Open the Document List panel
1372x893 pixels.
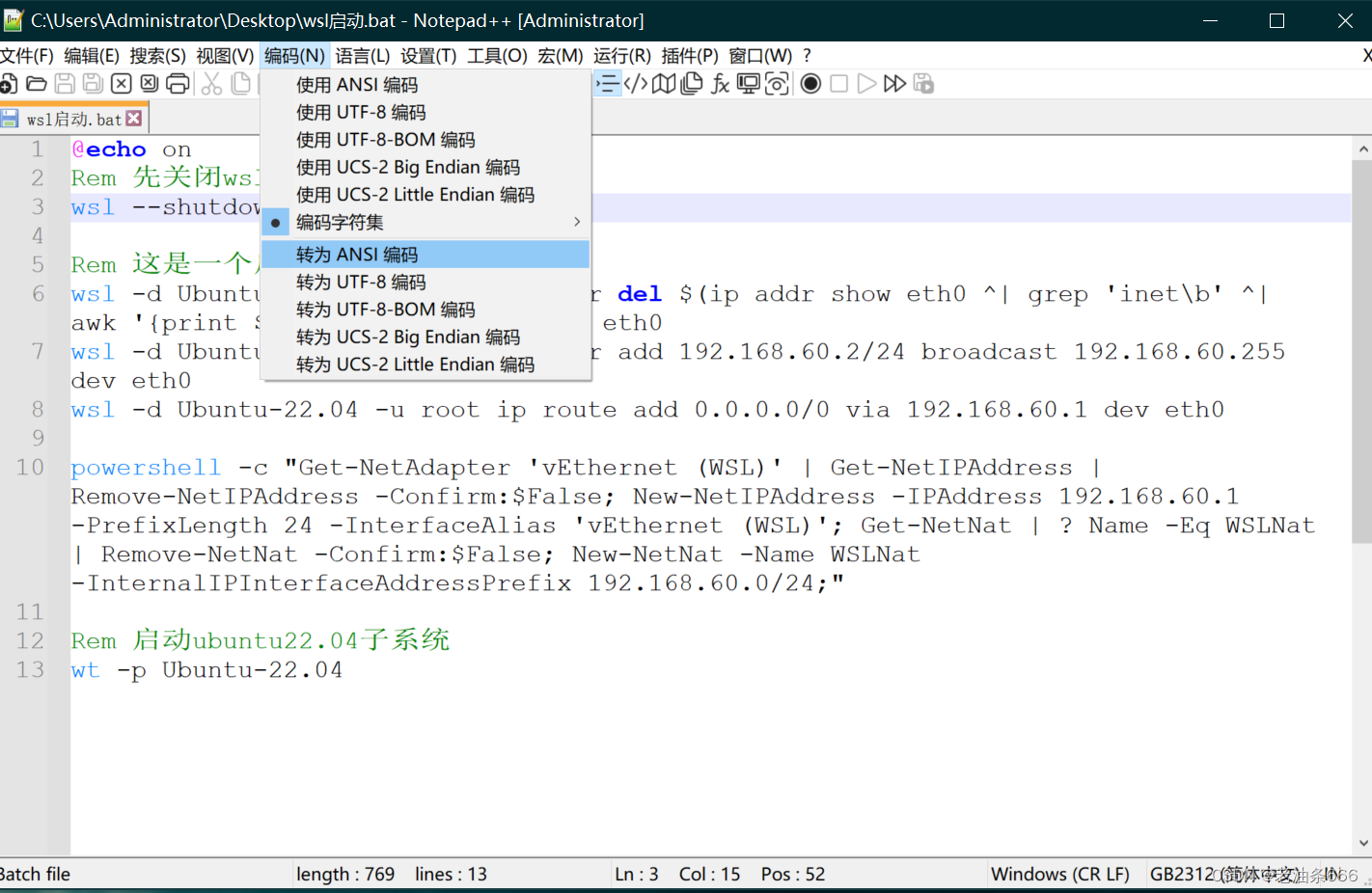[690, 84]
